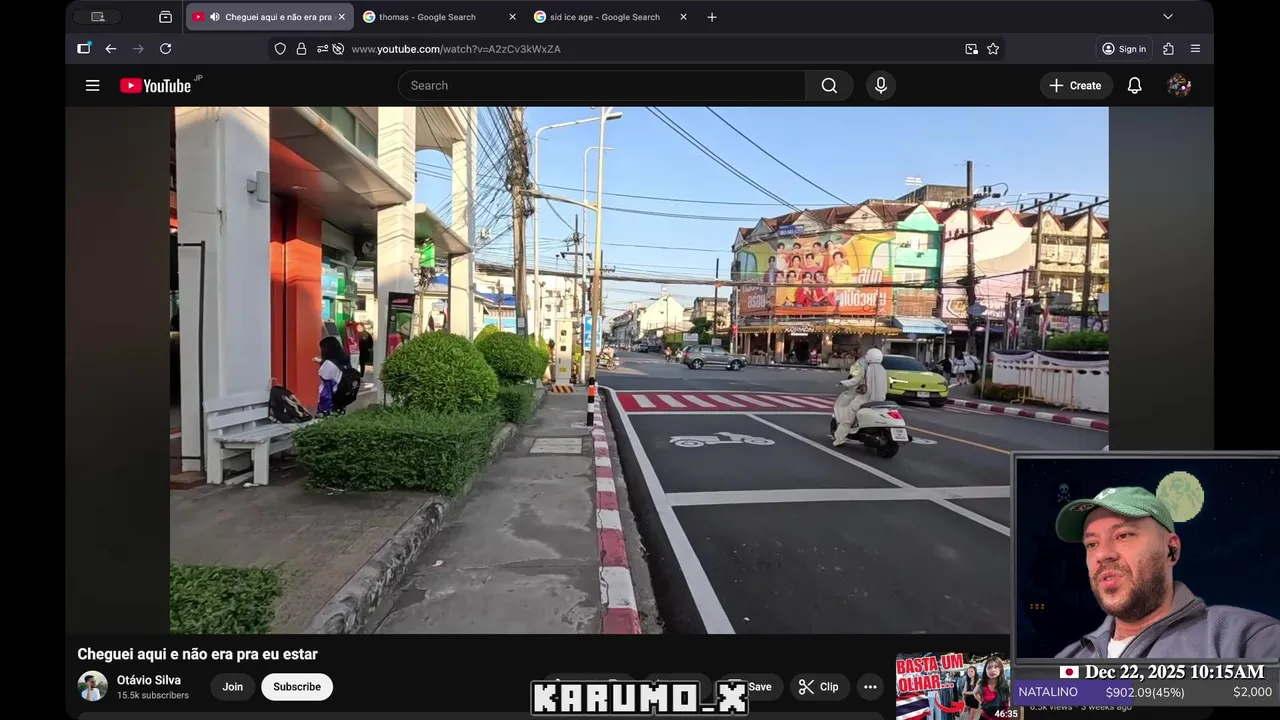Open YouTube notifications bell
This screenshot has height=720, width=1280.
[1134, 85]
